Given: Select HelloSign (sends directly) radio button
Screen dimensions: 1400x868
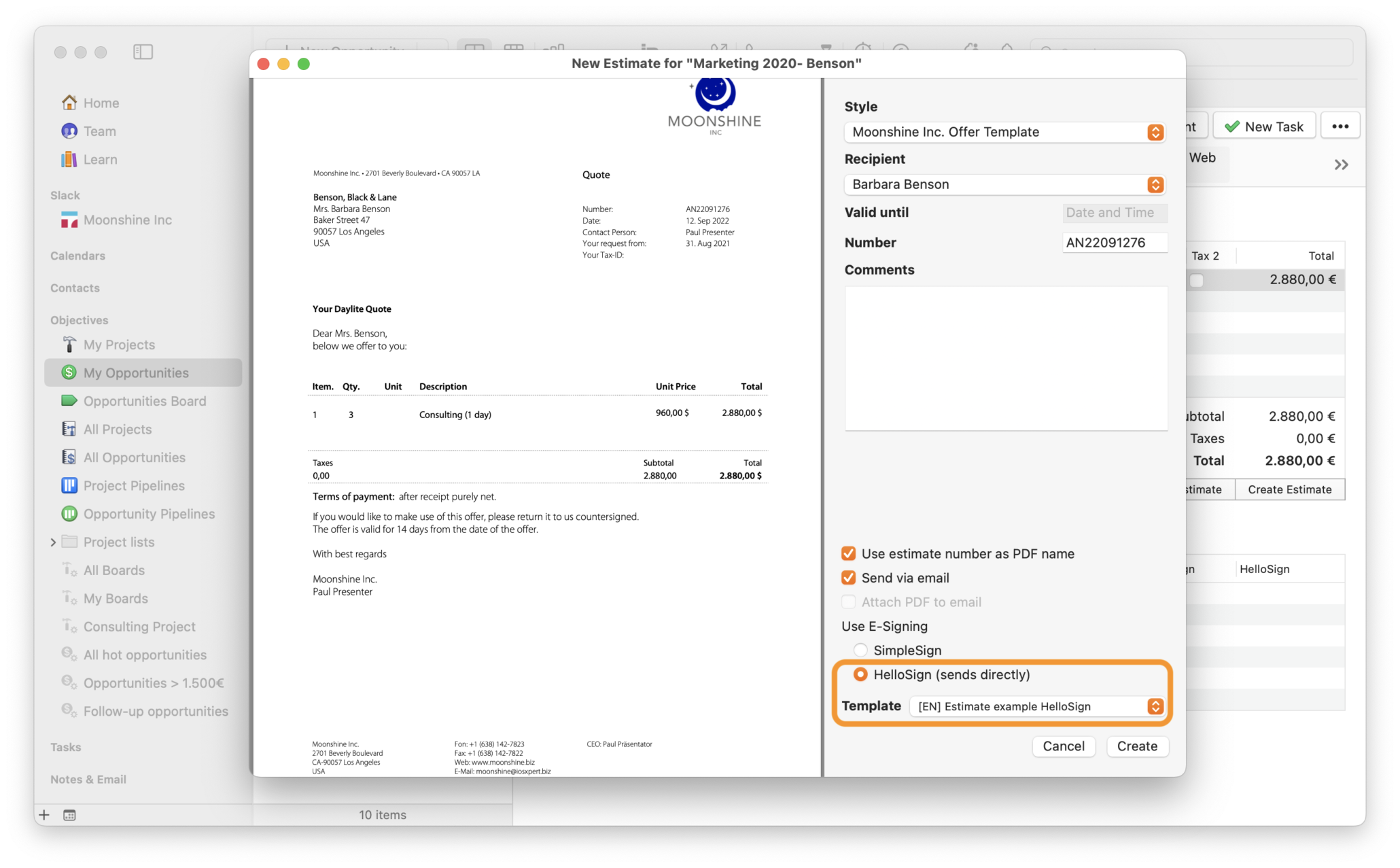Looking at the screenshot, I should (860, 674).
